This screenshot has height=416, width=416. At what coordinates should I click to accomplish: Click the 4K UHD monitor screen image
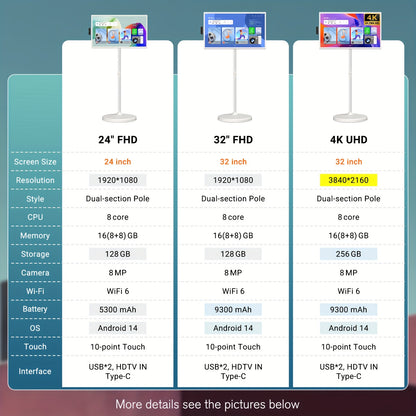[350, 30]
